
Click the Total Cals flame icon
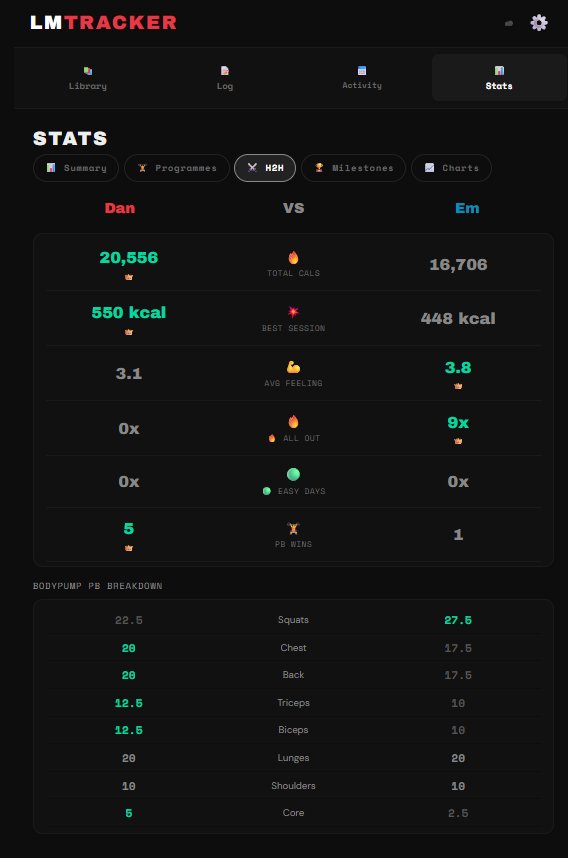pos(293,257)
